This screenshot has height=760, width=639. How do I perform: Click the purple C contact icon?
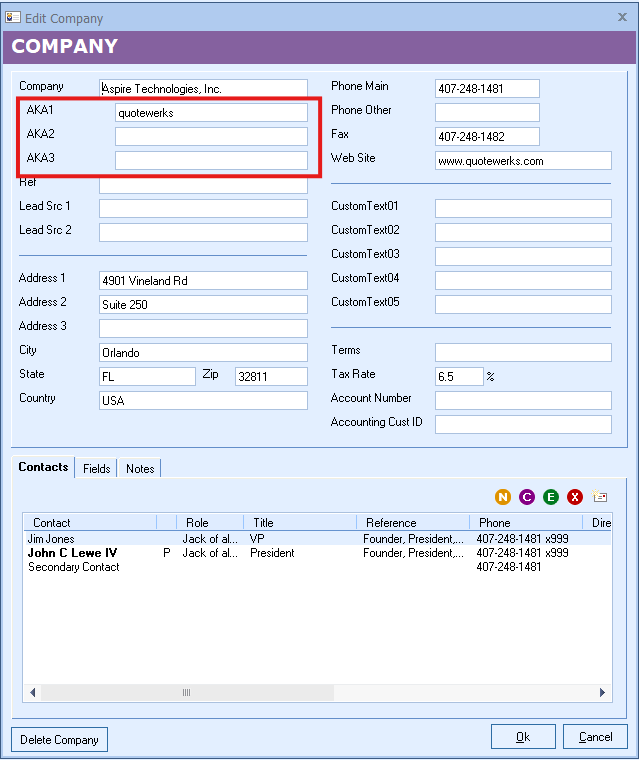pos(527,497)
